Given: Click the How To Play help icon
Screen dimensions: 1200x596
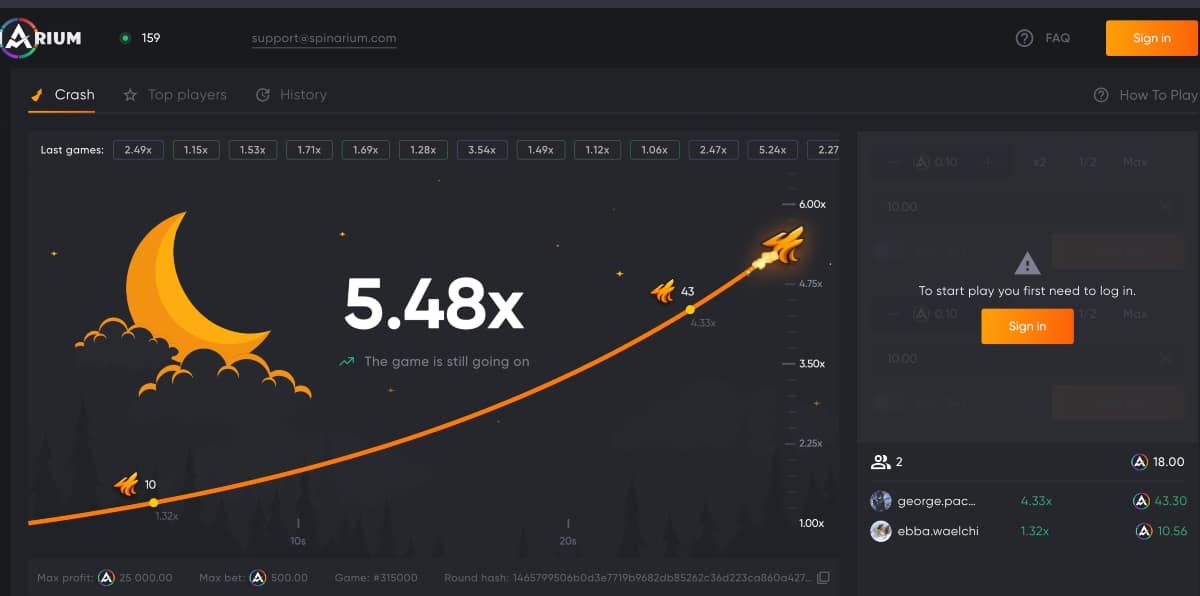Looking at the screenshot, I should tap(1101, 95).
